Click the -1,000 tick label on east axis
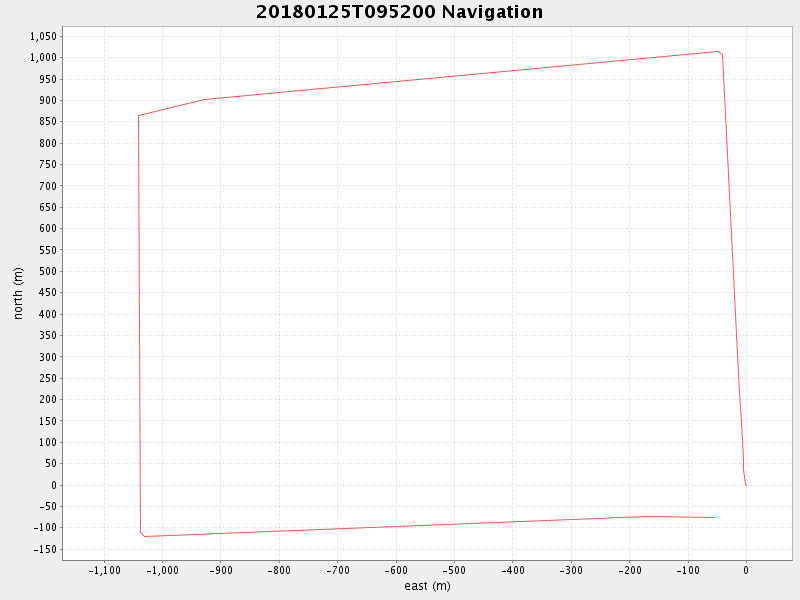Viewport: 800px width, 600px height. 162,570
